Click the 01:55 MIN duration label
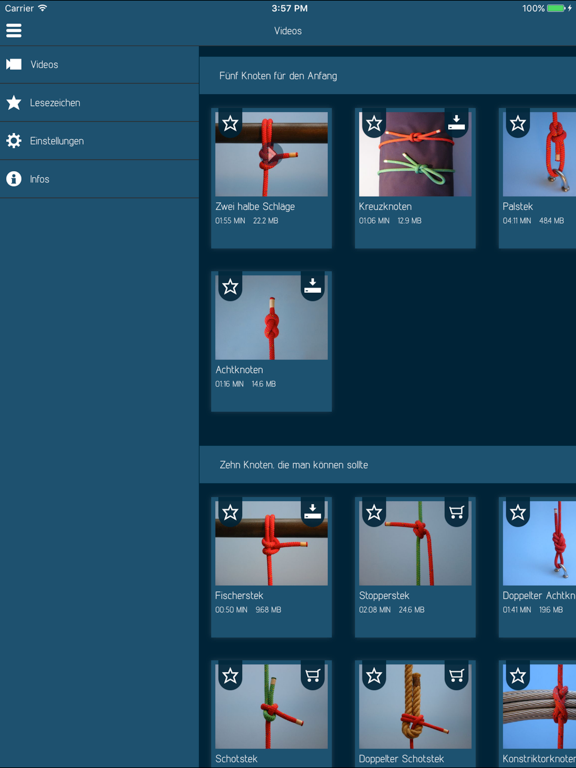 coord(230,221)
